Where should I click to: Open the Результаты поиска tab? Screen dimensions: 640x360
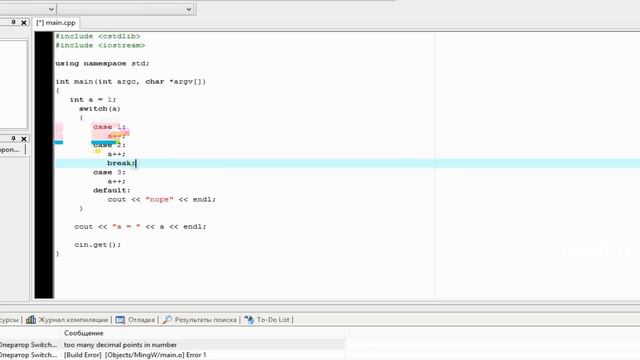coord(205,320)
